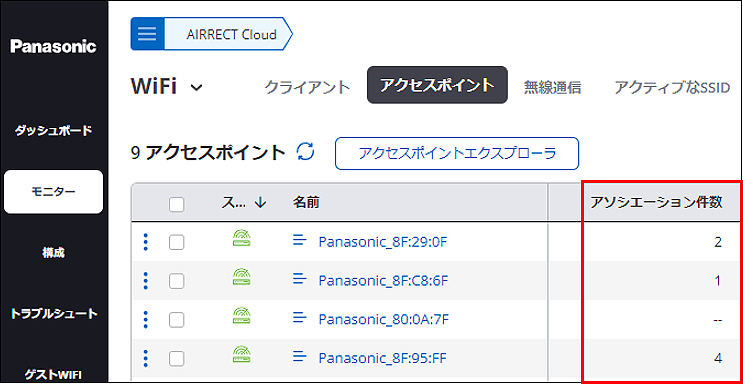Open Panasonic_8F:29:0F access point link

[x=383, y=243]
